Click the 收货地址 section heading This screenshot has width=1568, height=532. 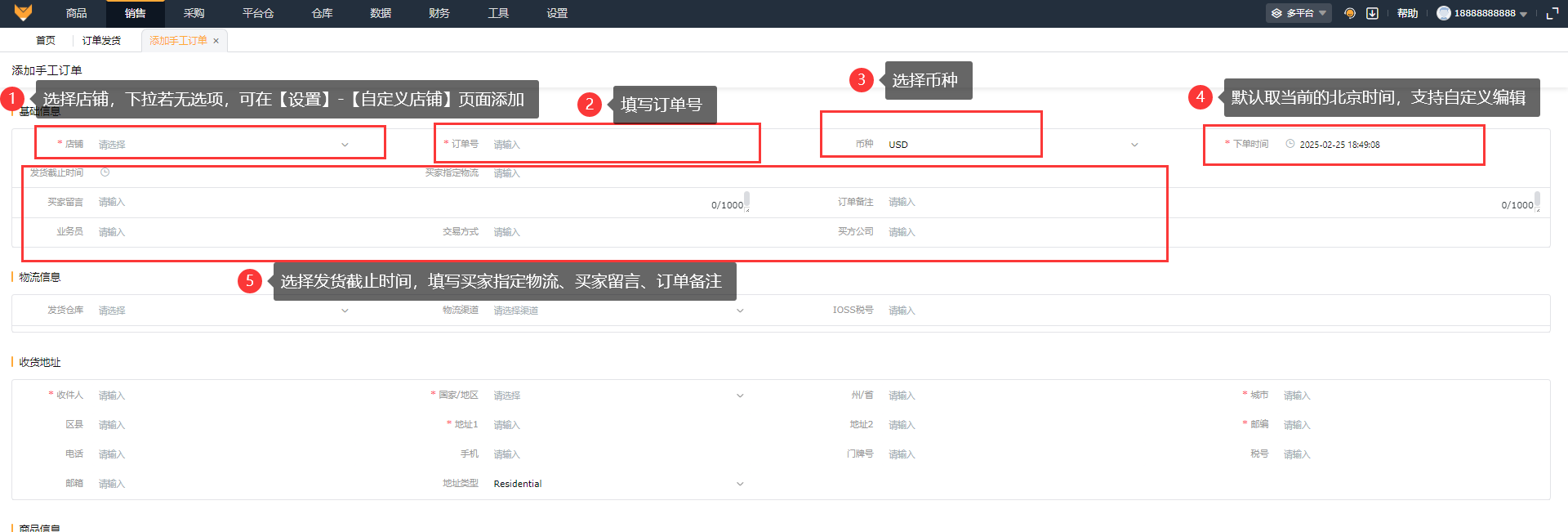[x=40, y=362]
